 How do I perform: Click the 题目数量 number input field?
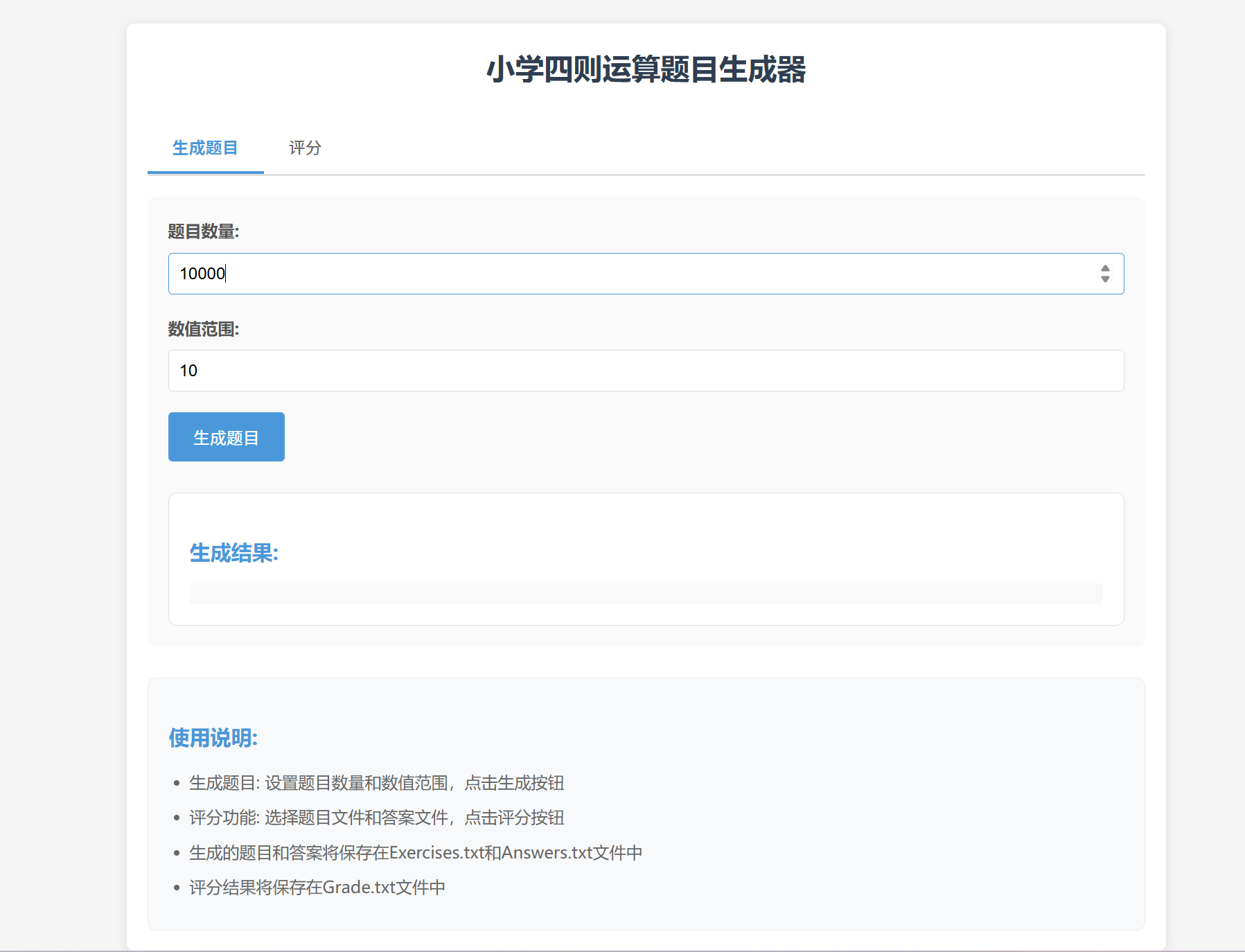point(646,274)
